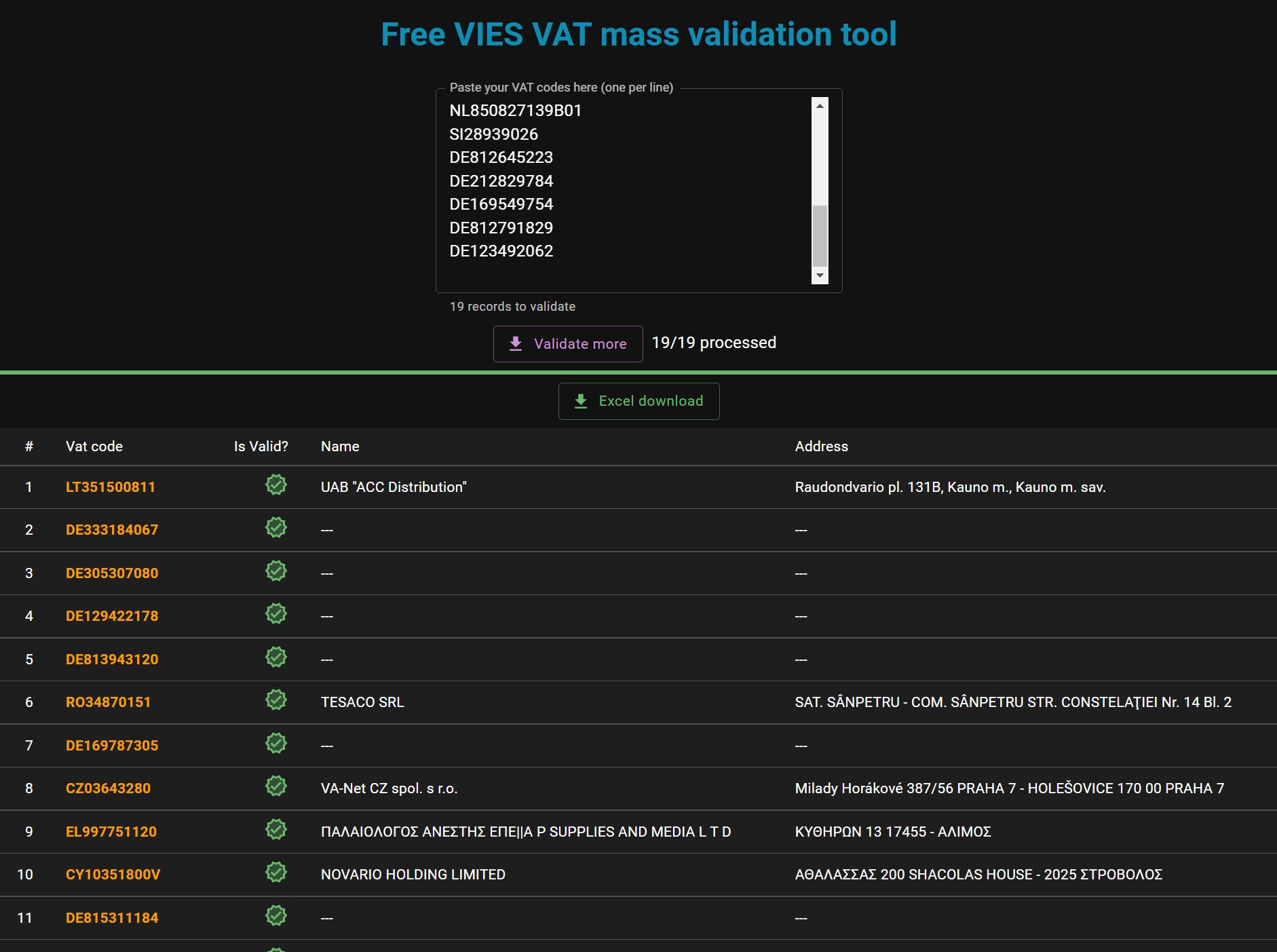The width and height of the screenshot is (1277, 952).
Task: Open the CY10351800V VAT code link
Action: point(113,875)
